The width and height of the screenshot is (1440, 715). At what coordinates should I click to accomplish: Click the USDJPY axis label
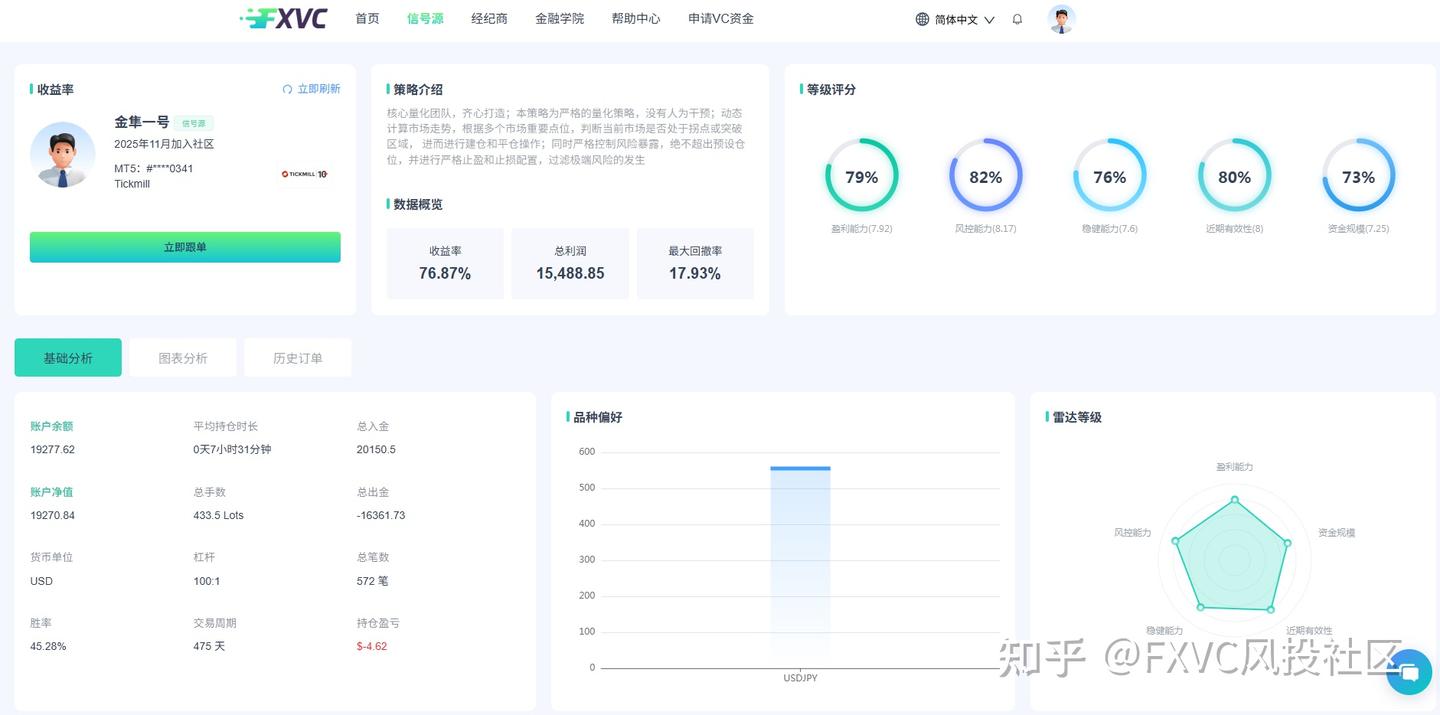(x=800, y=678)
